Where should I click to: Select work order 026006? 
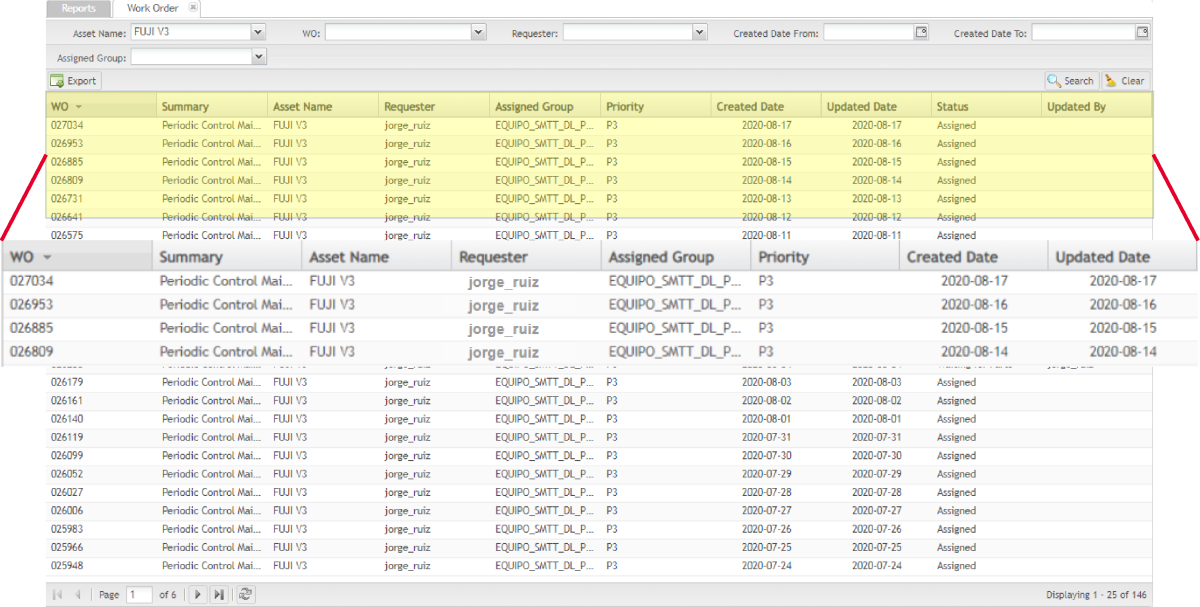point(599,510)
